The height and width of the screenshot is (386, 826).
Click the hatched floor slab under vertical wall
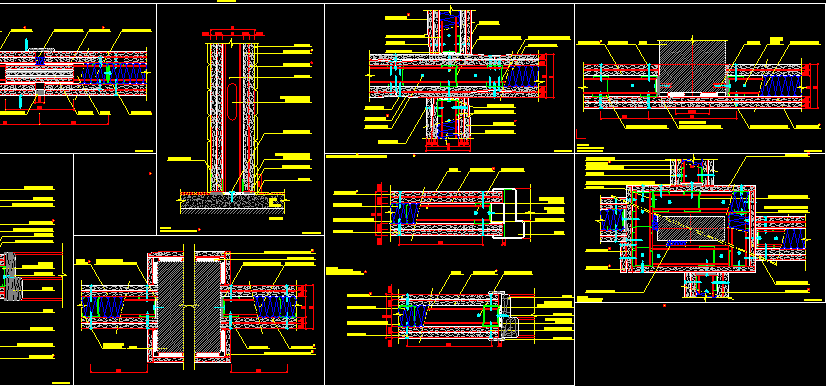(x=232, y=203)
